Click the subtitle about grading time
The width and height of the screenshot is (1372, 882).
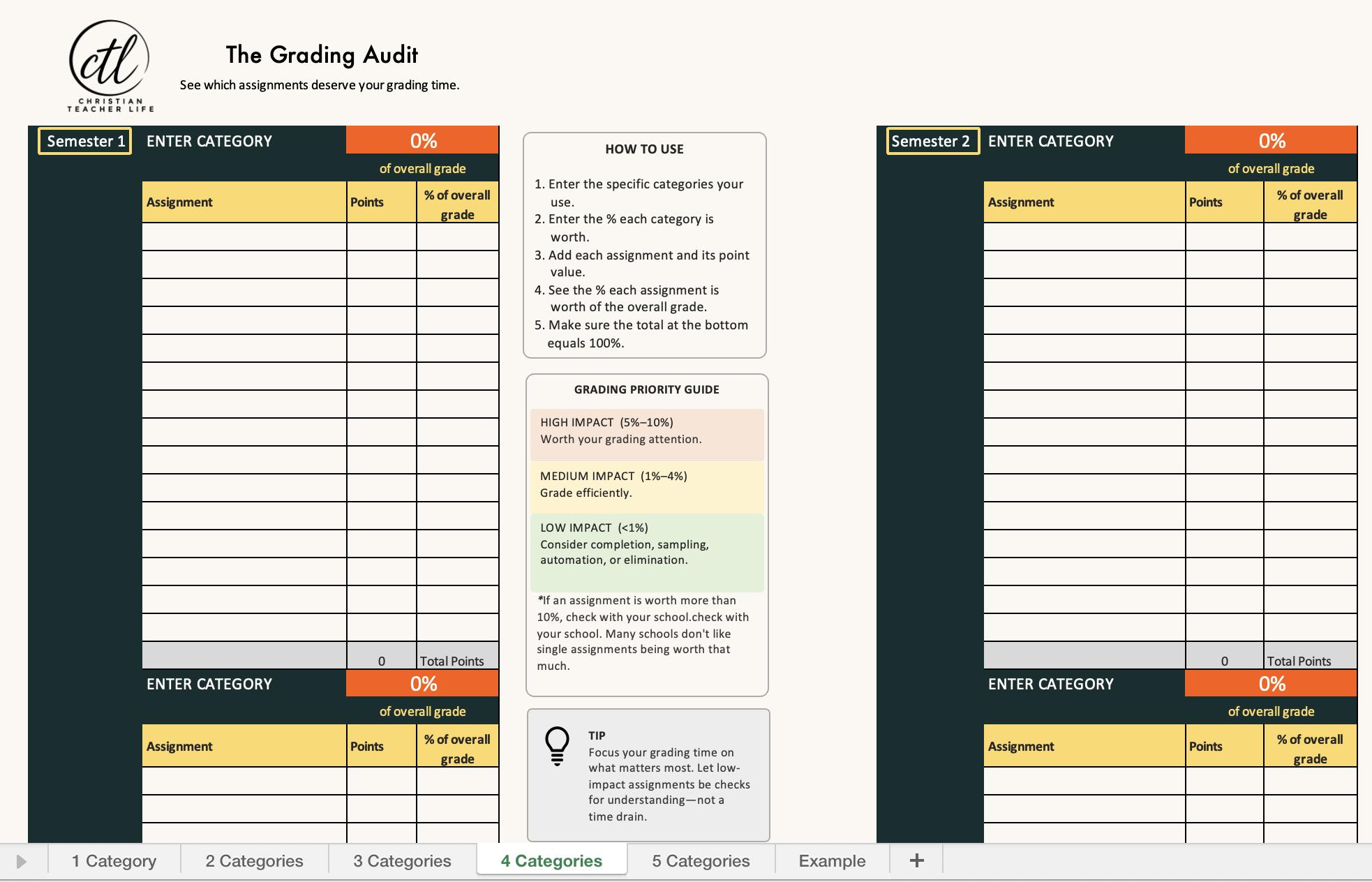[x=320, y=85]
